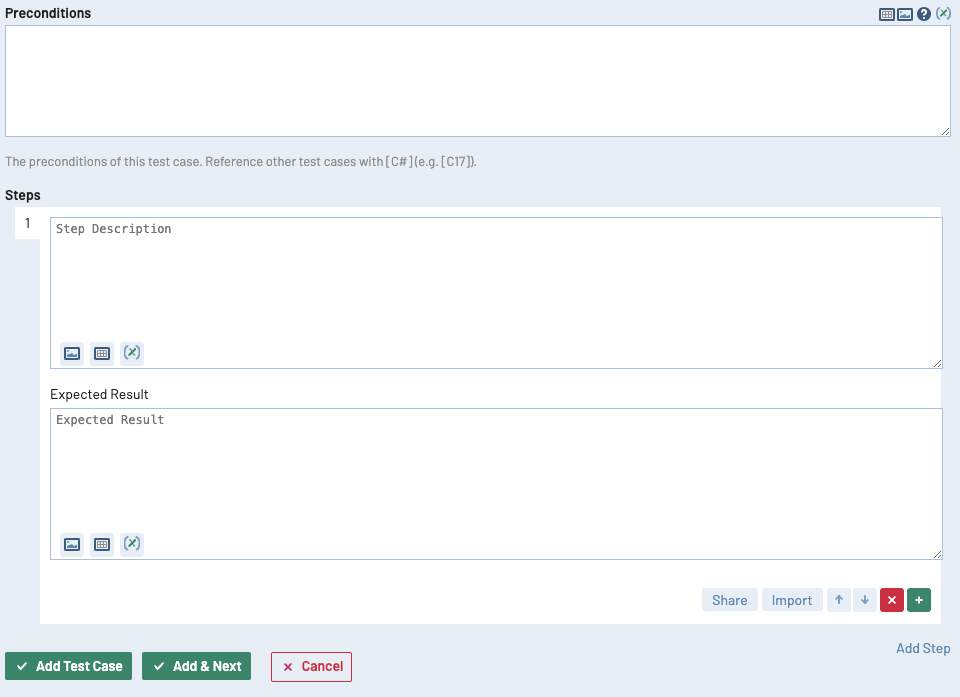Image resolution: width=960 pixels, height=697 pixels.
Task: Insert a variable into Preconditions
Action: point(943,13)
